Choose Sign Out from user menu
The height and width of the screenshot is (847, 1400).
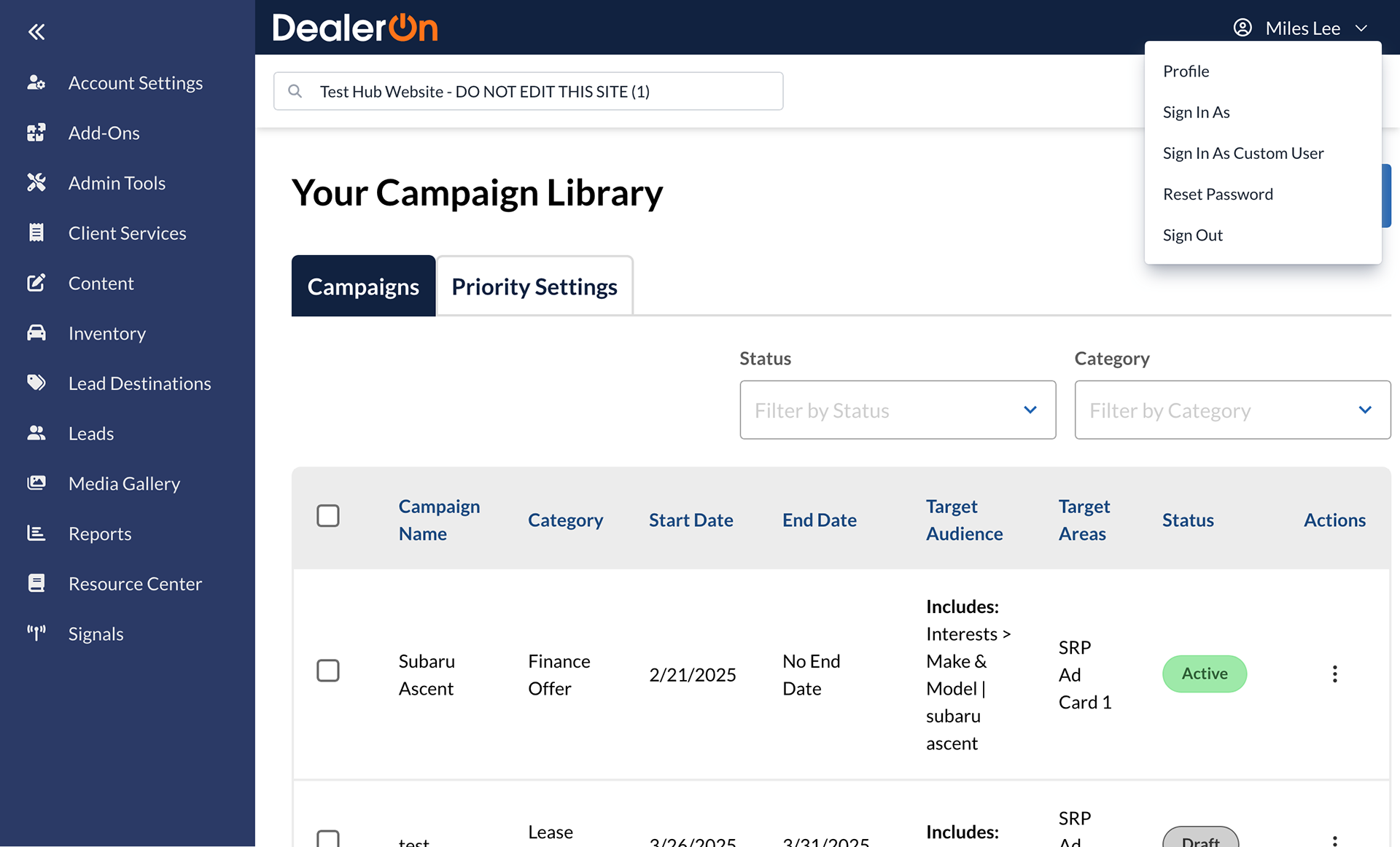(x=1193, y=235)
